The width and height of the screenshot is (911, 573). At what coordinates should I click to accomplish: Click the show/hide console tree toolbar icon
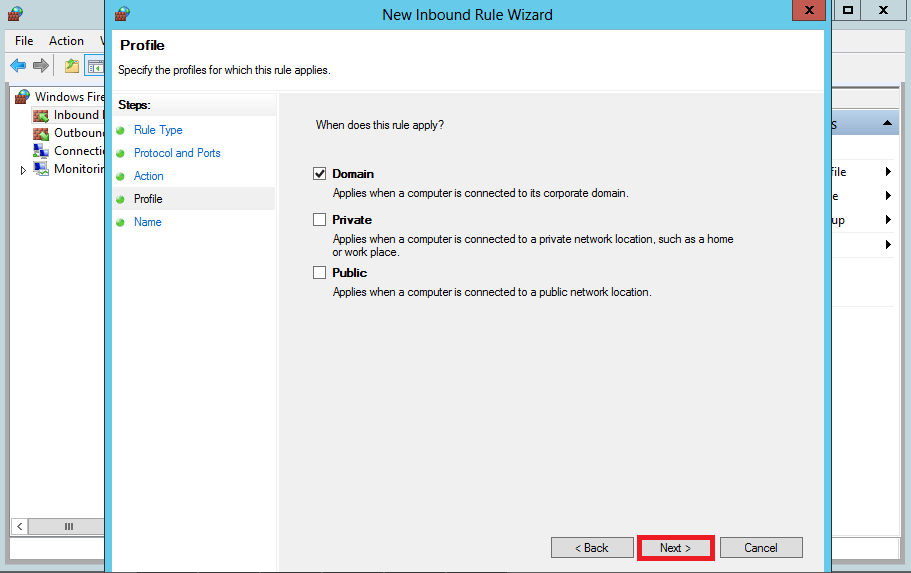[x=94, y=66]
